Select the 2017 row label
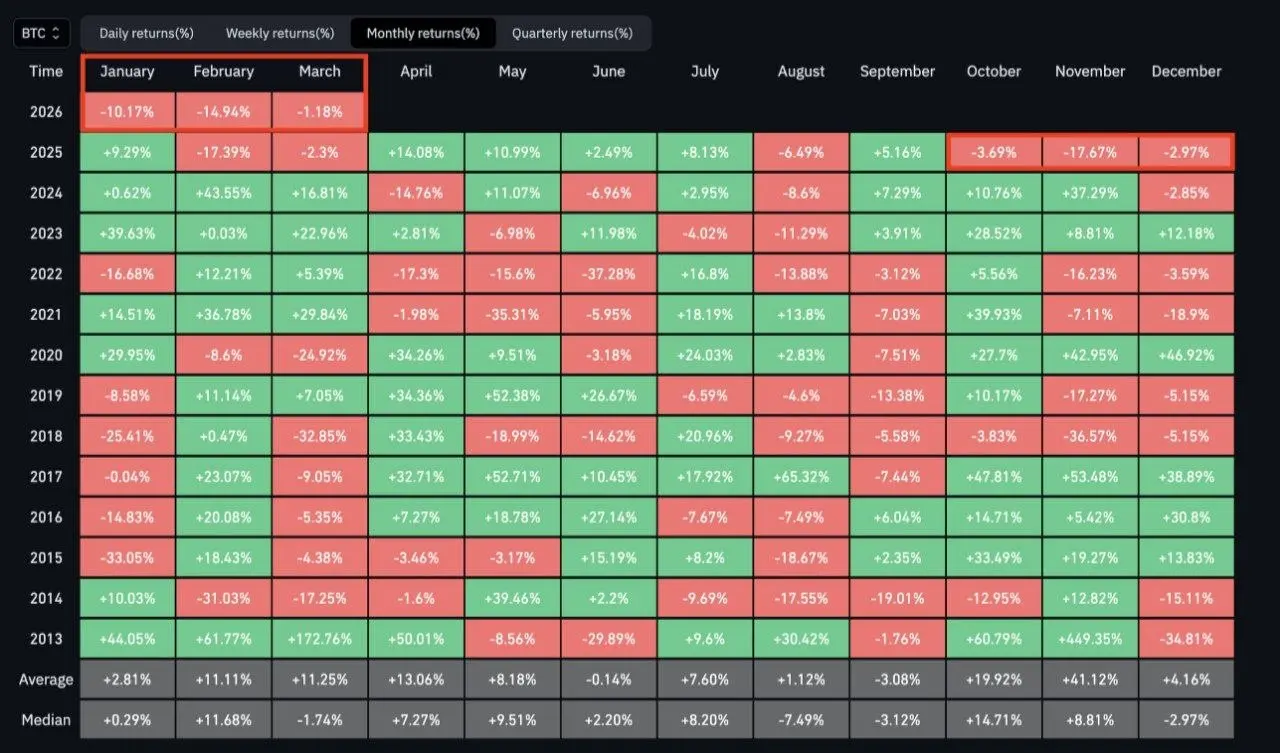Viewport: 1280px width, 753px height. pyautogui.click(x=46, y=477)
